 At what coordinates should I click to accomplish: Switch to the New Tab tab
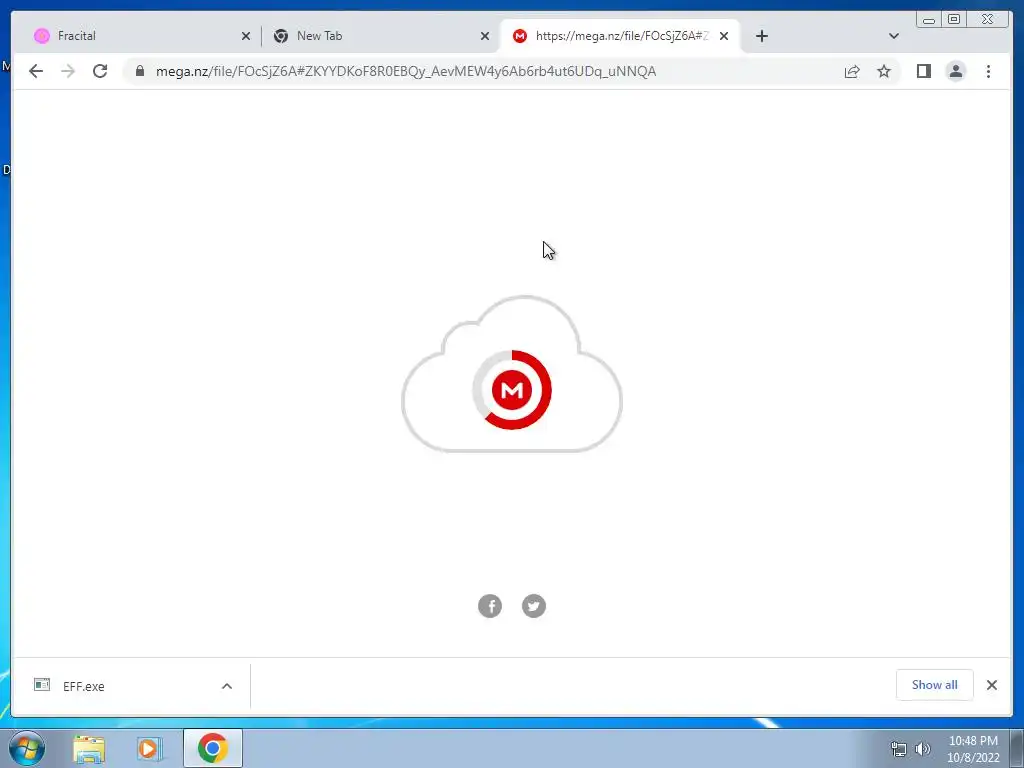coord(381,36)
